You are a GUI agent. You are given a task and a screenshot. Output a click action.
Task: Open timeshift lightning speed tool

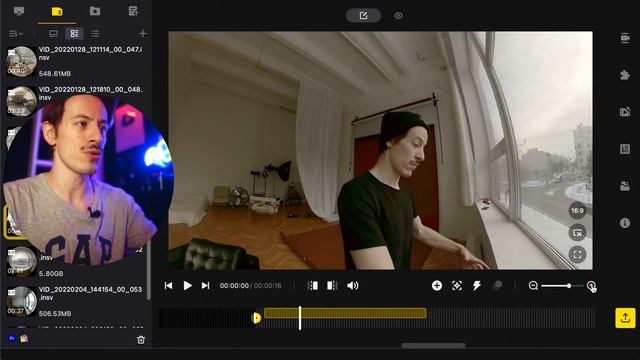[477, 285]
